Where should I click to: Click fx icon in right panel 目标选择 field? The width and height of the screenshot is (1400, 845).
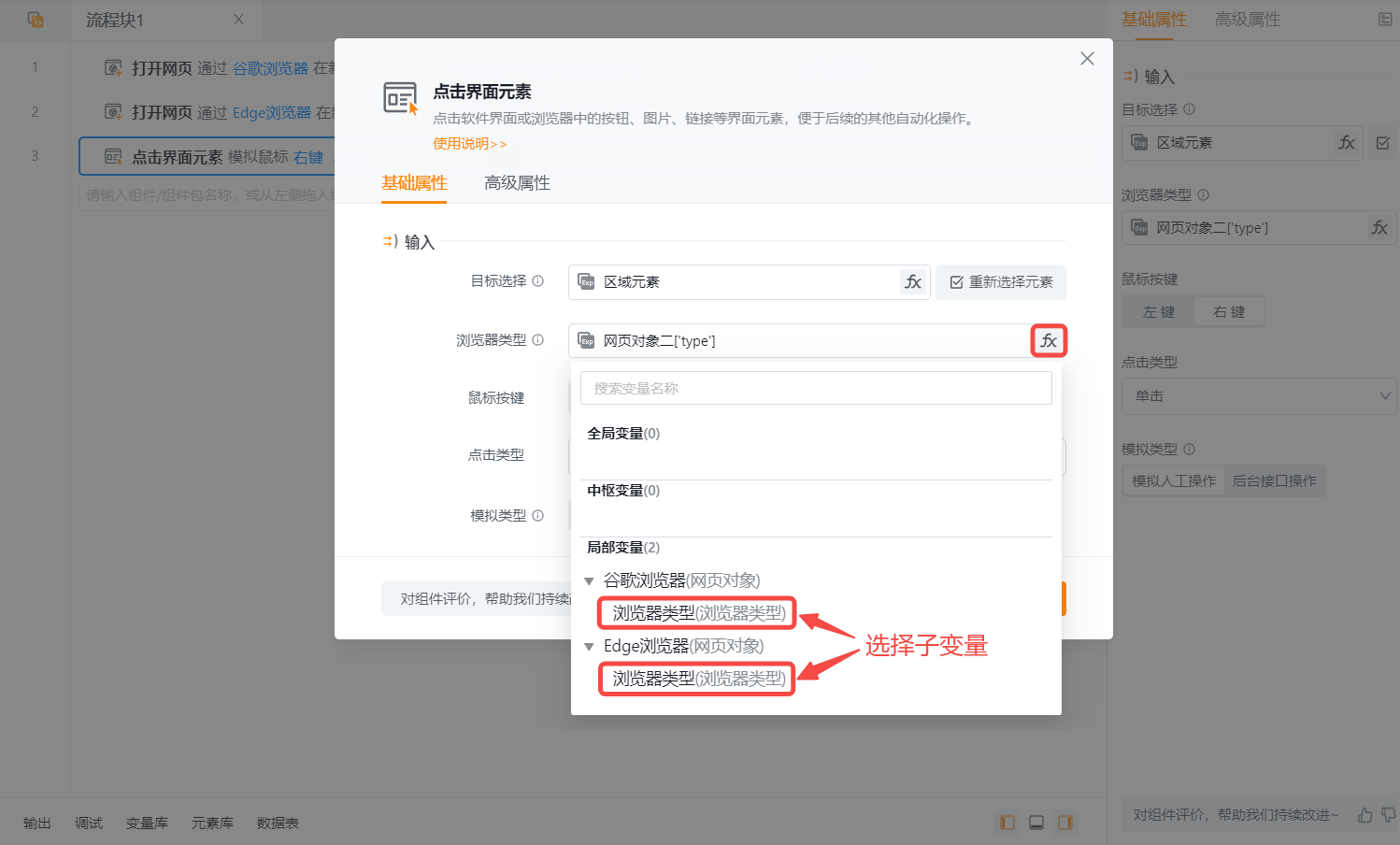click(x=1347, y=143)
